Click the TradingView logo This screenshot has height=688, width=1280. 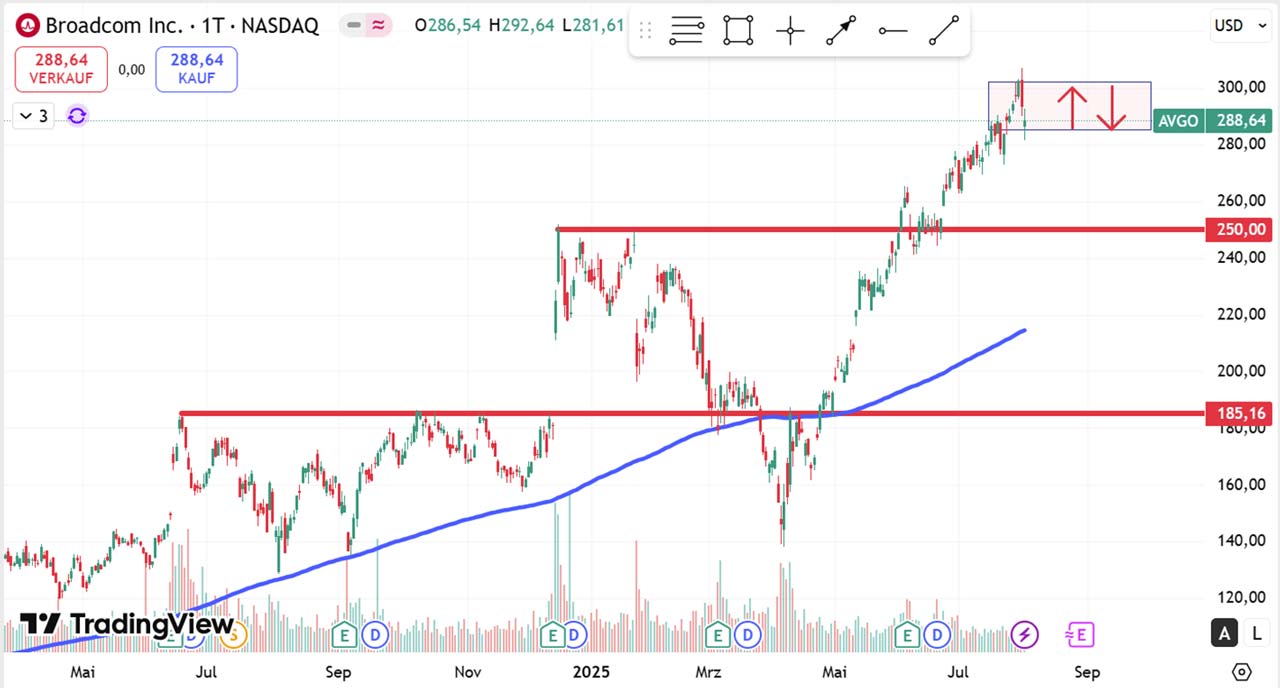tap(127, 624)
